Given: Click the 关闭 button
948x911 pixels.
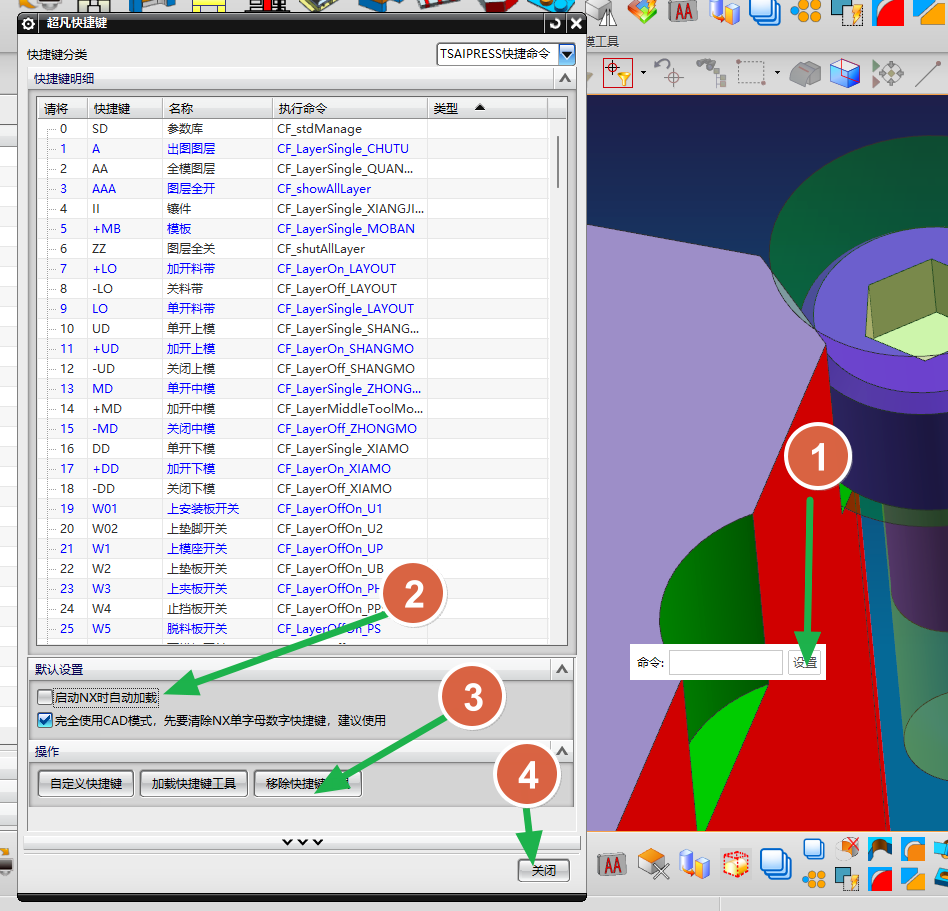Looking at the screenshot, I should (544, 870).
